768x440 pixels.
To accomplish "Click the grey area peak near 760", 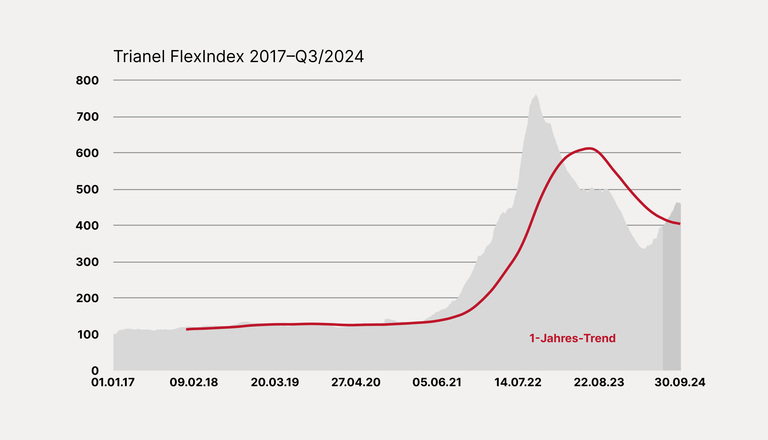I will pos(535,96).
